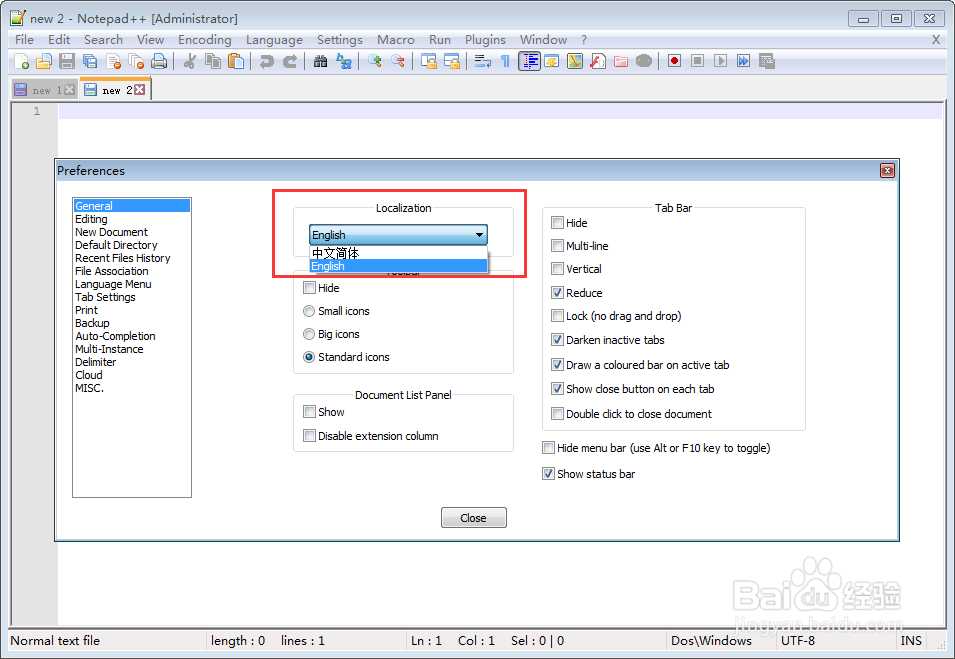Screen dimensions: 955x659
Task: Click Run macro multiple times icon
Action: 744,61
